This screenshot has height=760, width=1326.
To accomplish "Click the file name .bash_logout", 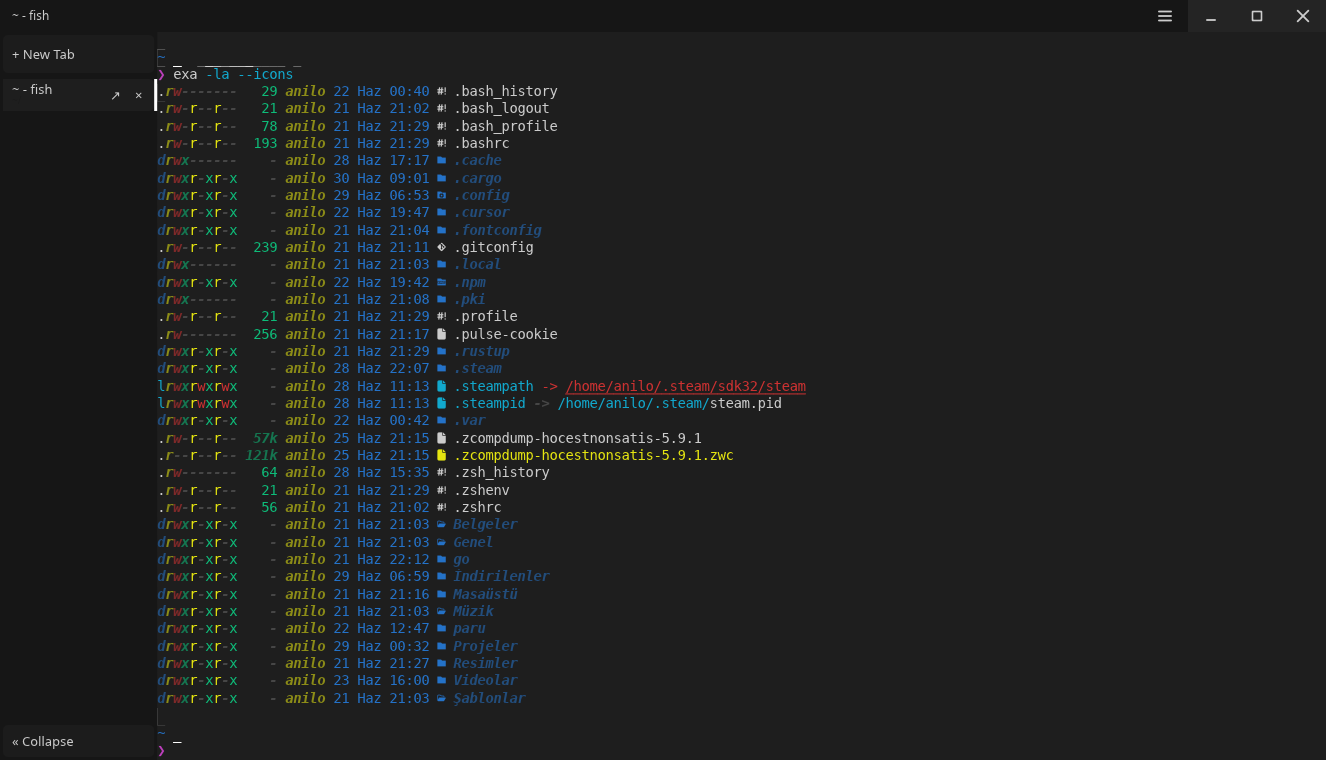I will tap(501, 108).
